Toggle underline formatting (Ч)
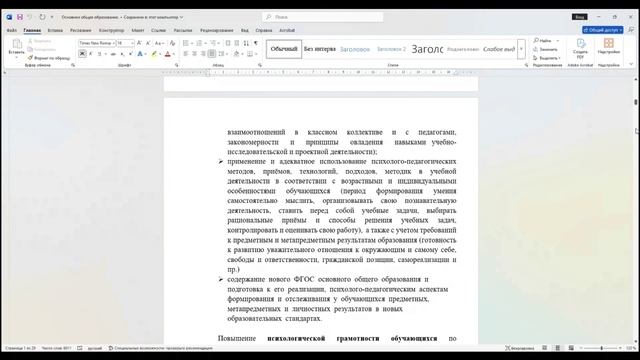Image resolution: width=640 pixels, height=360 pixels. [x=99, y=54]
